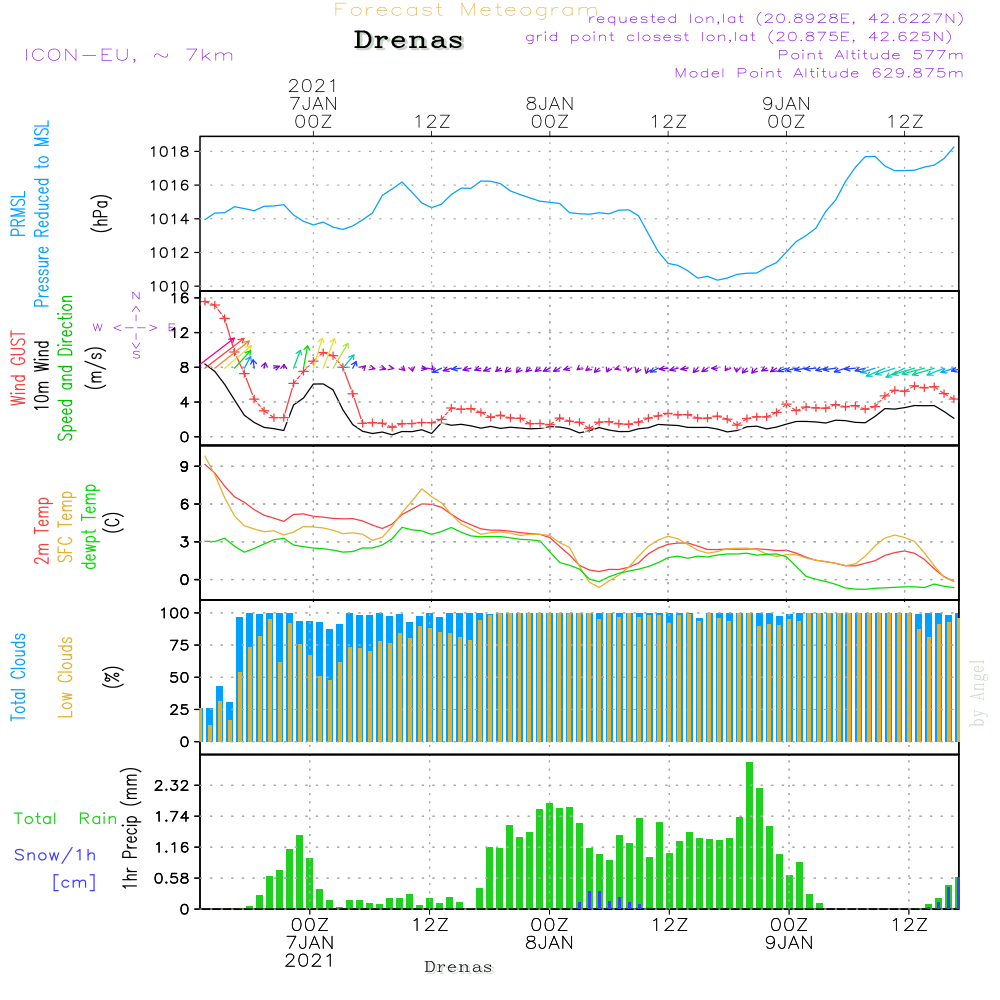Click the "1018" pressure axis value
This screenshot has height=1000, width=1000.
tap(170, 152)
